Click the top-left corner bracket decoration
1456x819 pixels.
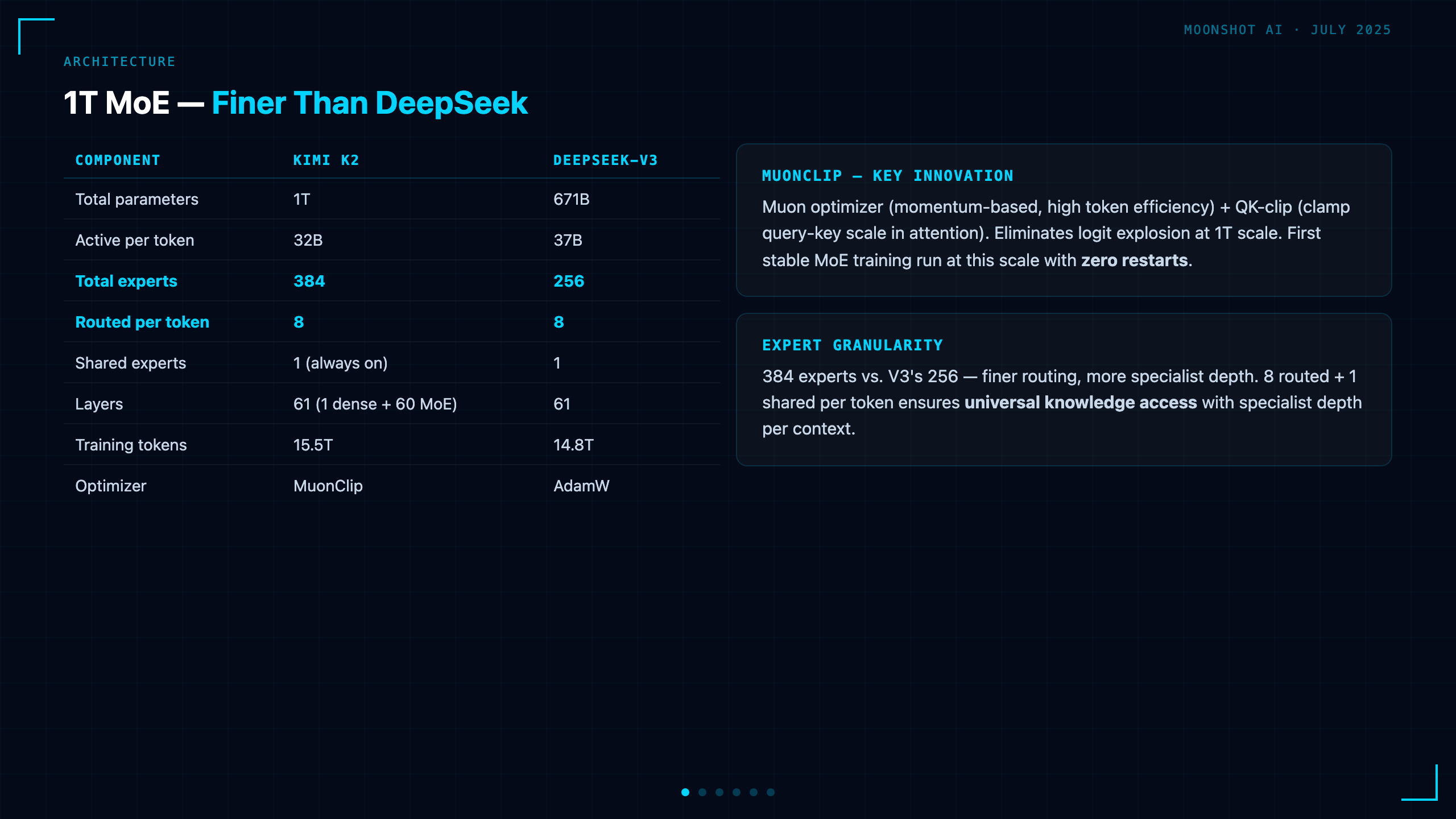36,36
